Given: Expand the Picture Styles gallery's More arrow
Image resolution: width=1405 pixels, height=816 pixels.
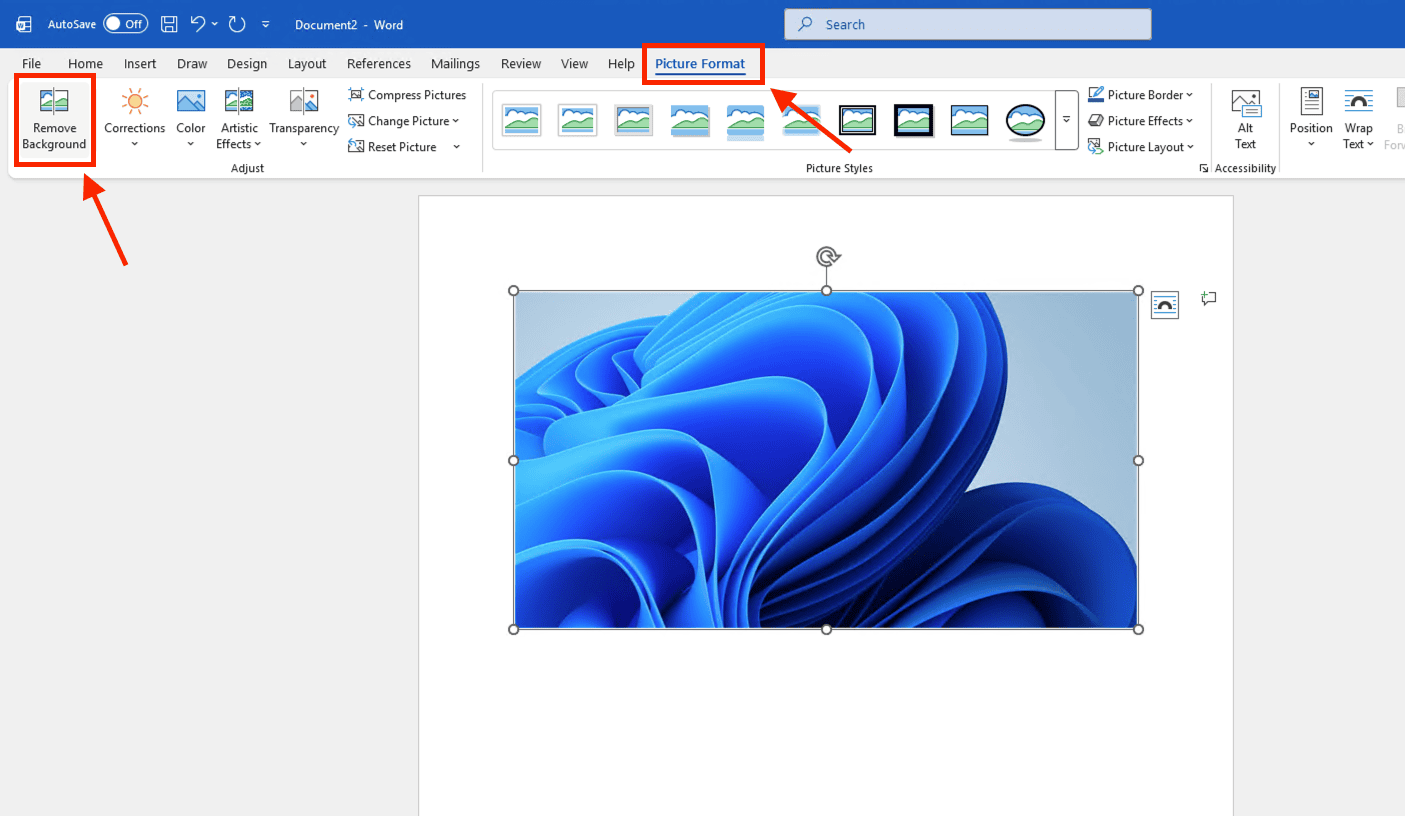Looking at the screenshot, I should 1067,120.
